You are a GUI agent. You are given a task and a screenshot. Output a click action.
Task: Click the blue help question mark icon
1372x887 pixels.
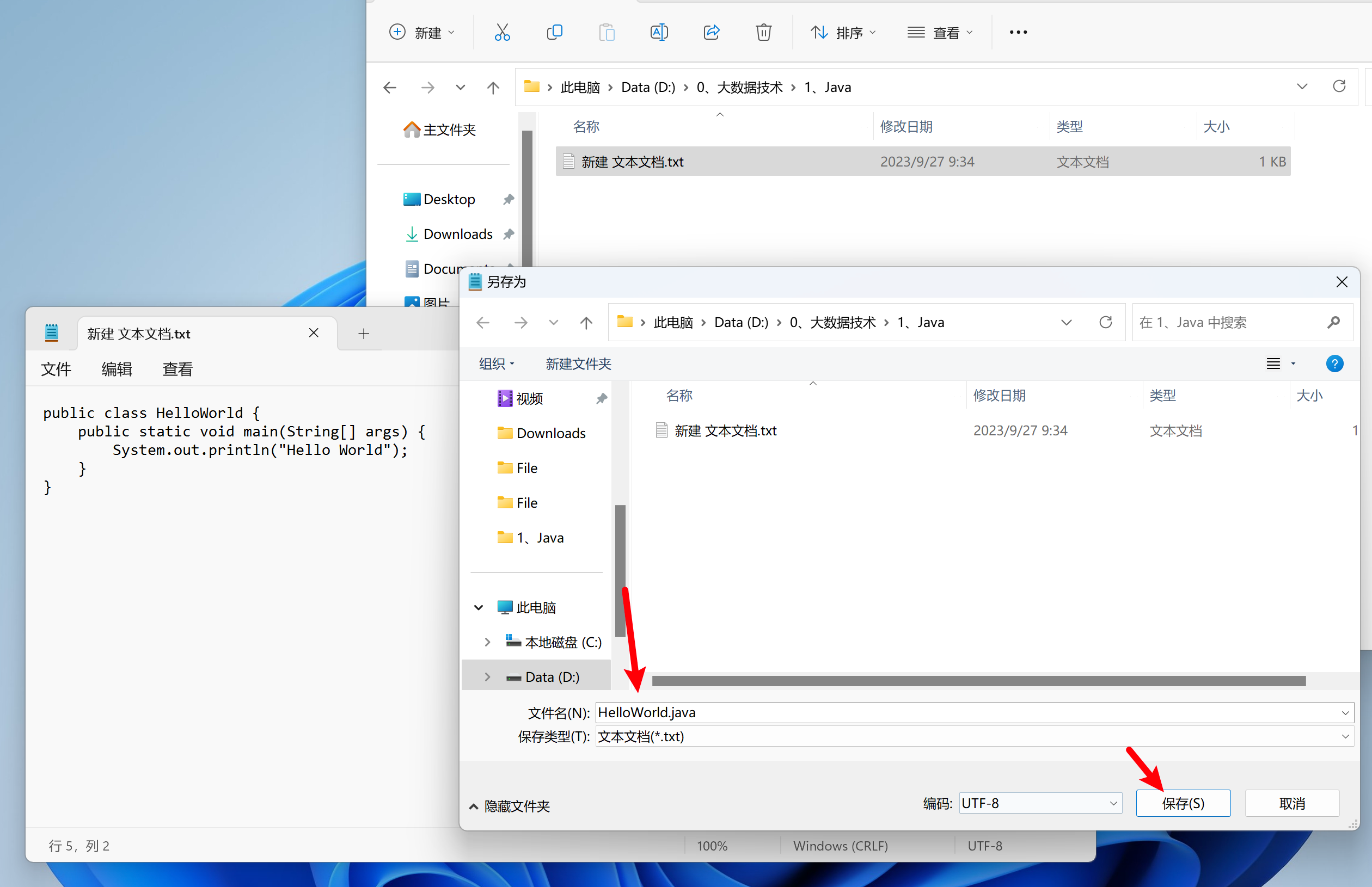tap(1334, 364)
